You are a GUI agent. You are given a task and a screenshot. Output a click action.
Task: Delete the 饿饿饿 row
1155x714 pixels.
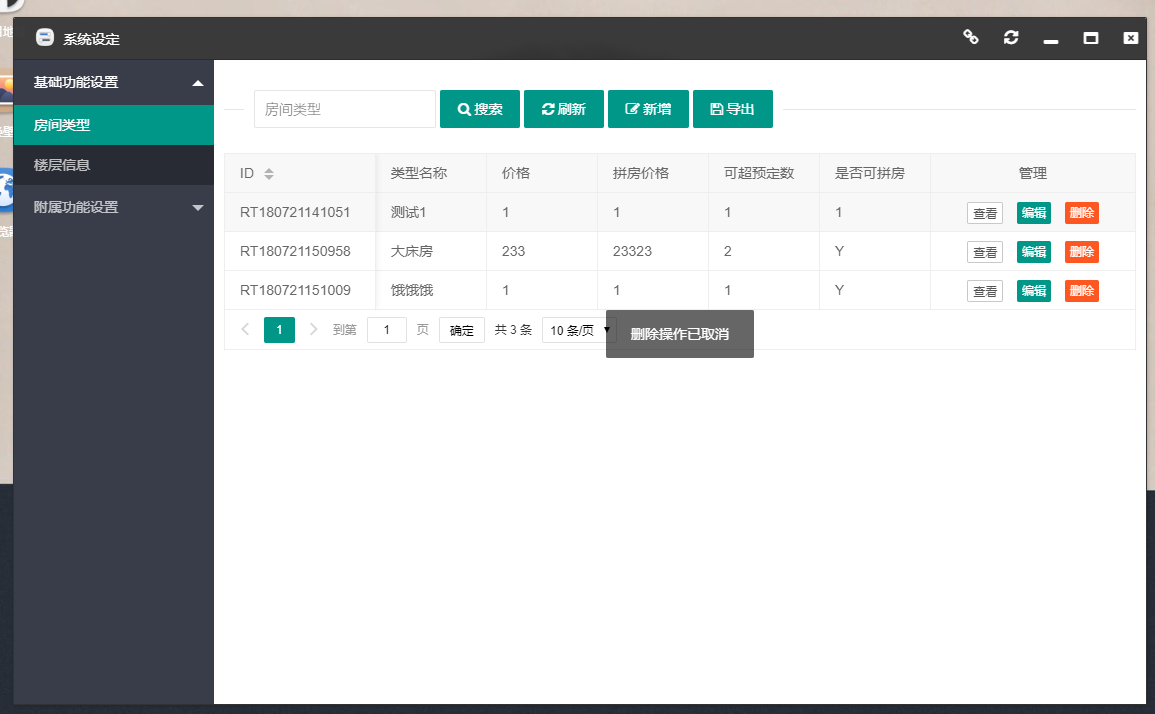click(1081, 291)
